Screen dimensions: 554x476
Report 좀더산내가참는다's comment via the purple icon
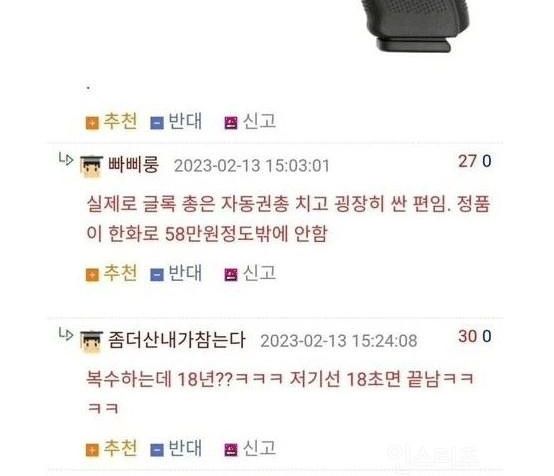[x=231, y=450]
